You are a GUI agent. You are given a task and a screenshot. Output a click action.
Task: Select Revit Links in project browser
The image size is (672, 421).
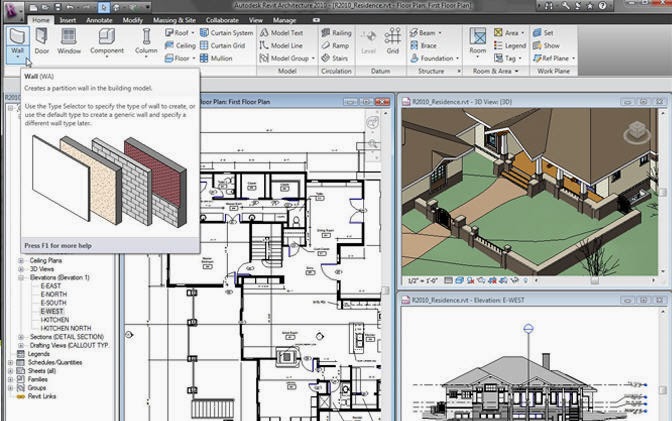click(42, 397)
